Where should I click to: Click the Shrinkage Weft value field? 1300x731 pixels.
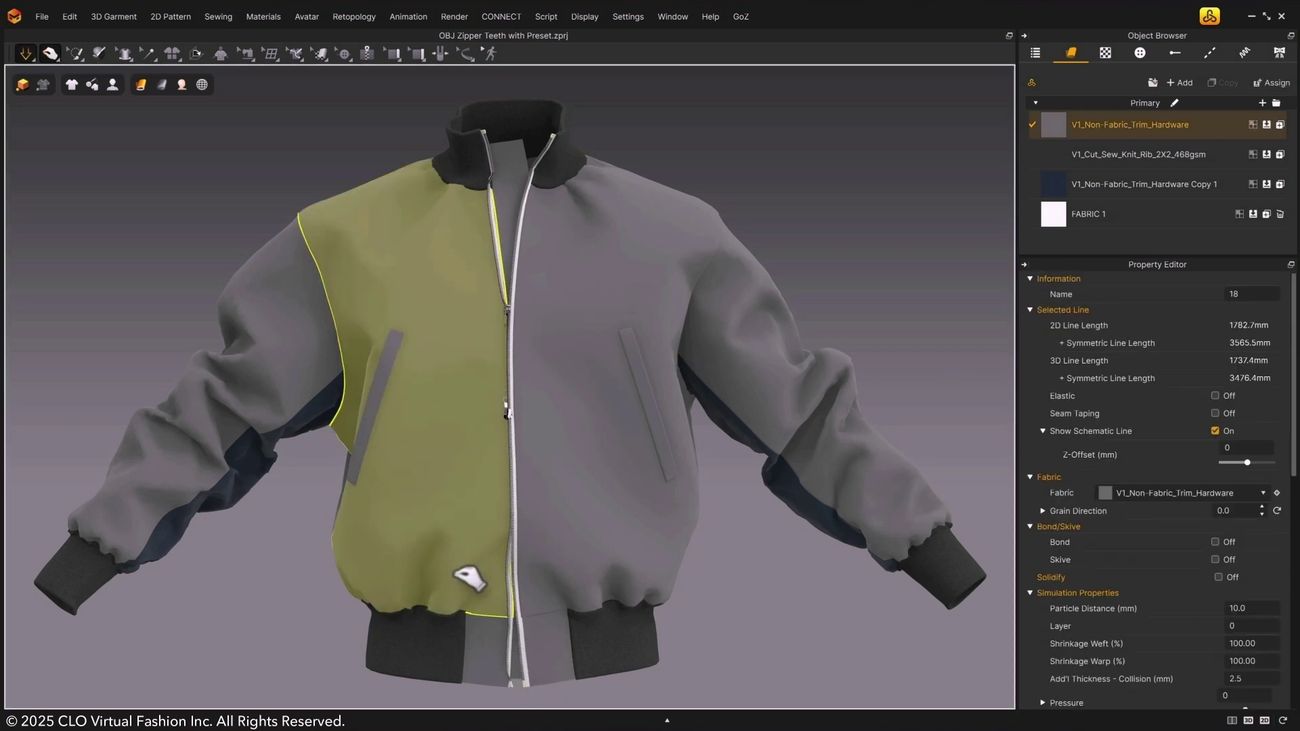[x=1250, y=643]
